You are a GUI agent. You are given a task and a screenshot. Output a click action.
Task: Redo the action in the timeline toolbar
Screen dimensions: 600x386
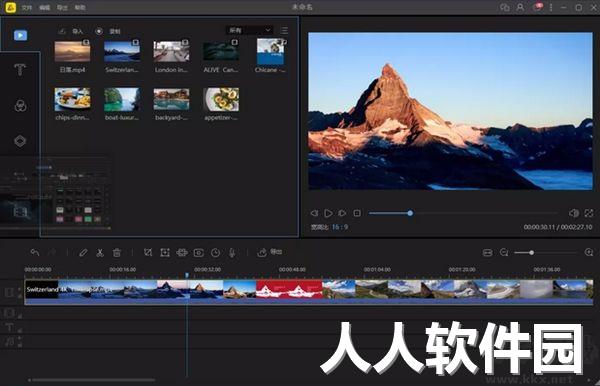coord(52,252)
